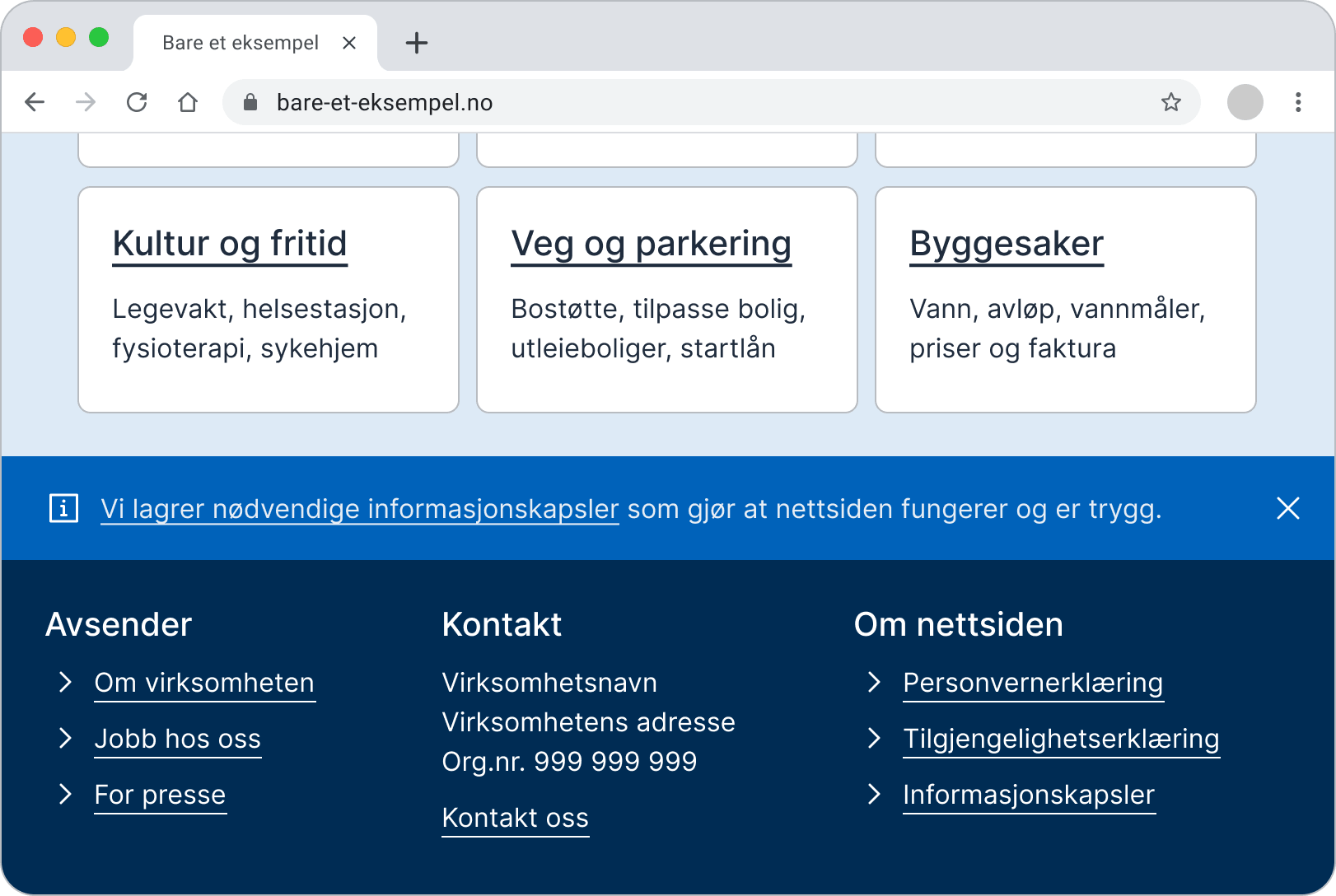The image size is (1336, 896).
Task: Click 'Legevakt, helsestasjon,' description text
Action: click(259, 309)
